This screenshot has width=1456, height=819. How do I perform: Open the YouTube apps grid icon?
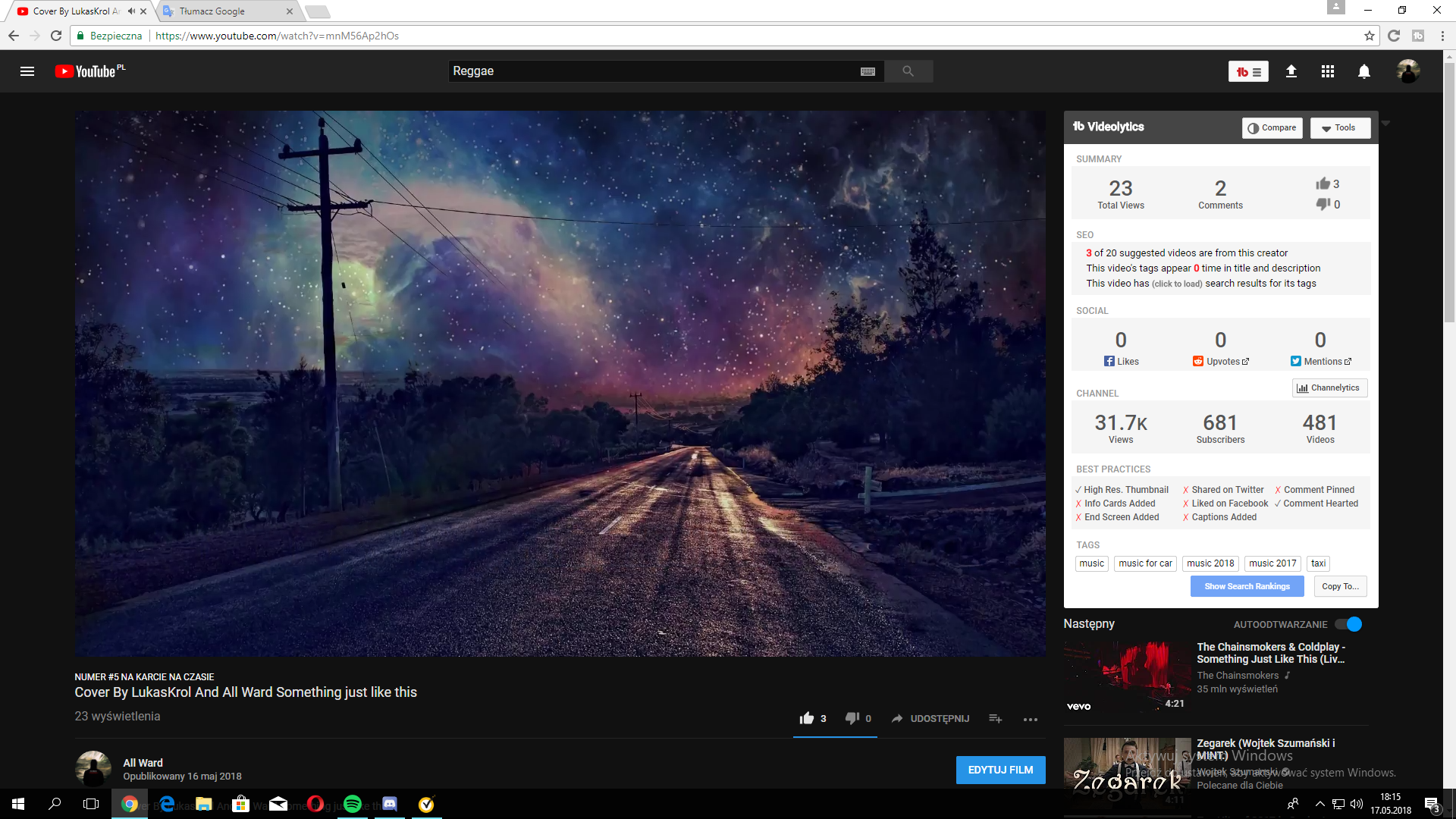pyautogui.click(x=1327, y=71)
